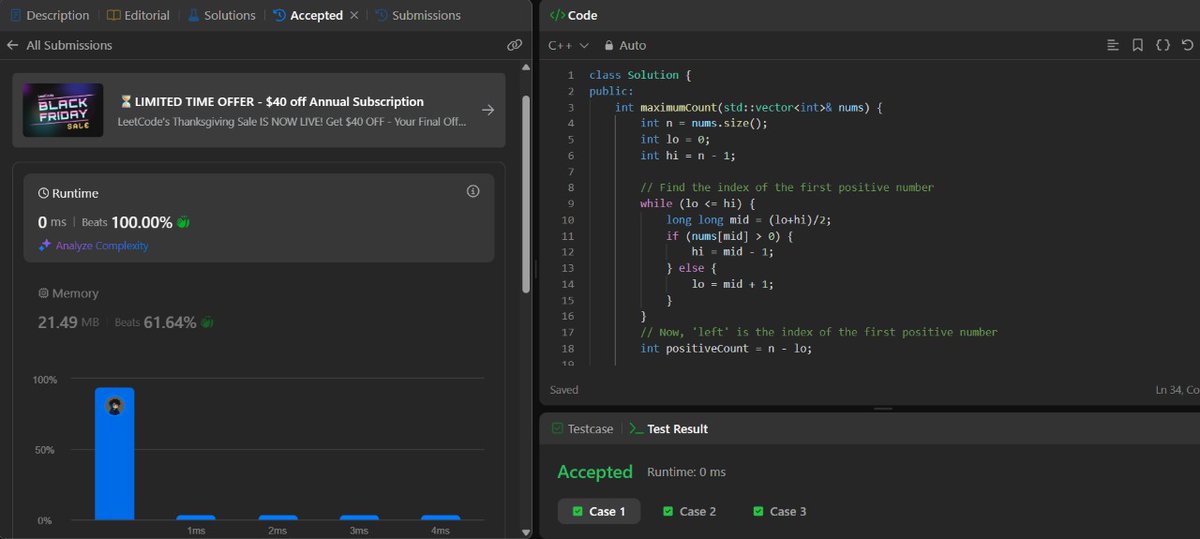Click the tall 0ms runtime bar
1200x539 pixels.
point(114,454)
